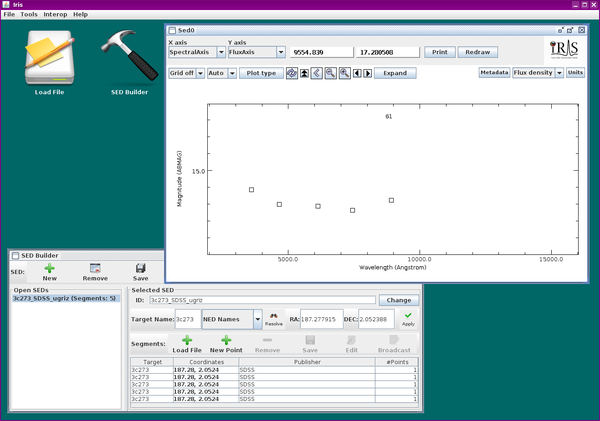Viewport: 600px width, 421px height.
Task: Pan the plot right with arrow icon
Action: [x=367, y=73]
